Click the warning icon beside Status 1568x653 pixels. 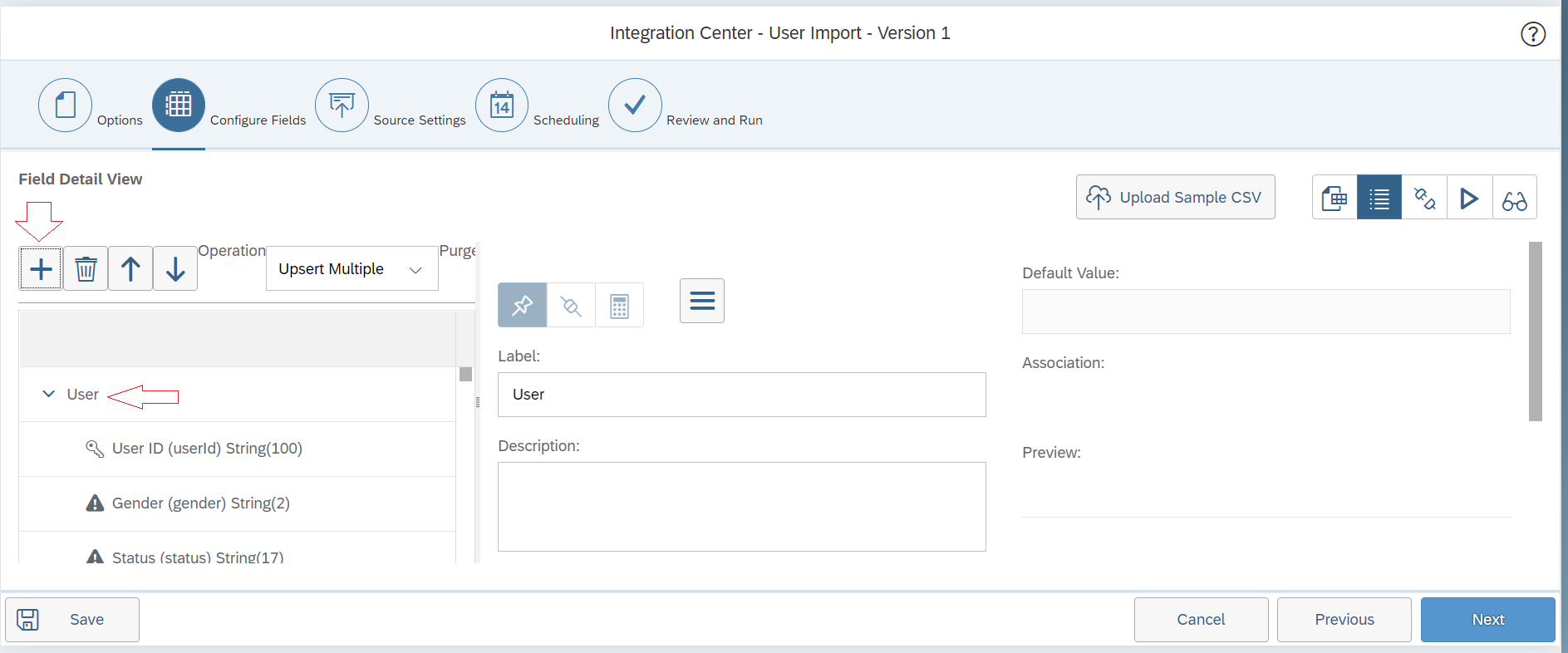95,557
